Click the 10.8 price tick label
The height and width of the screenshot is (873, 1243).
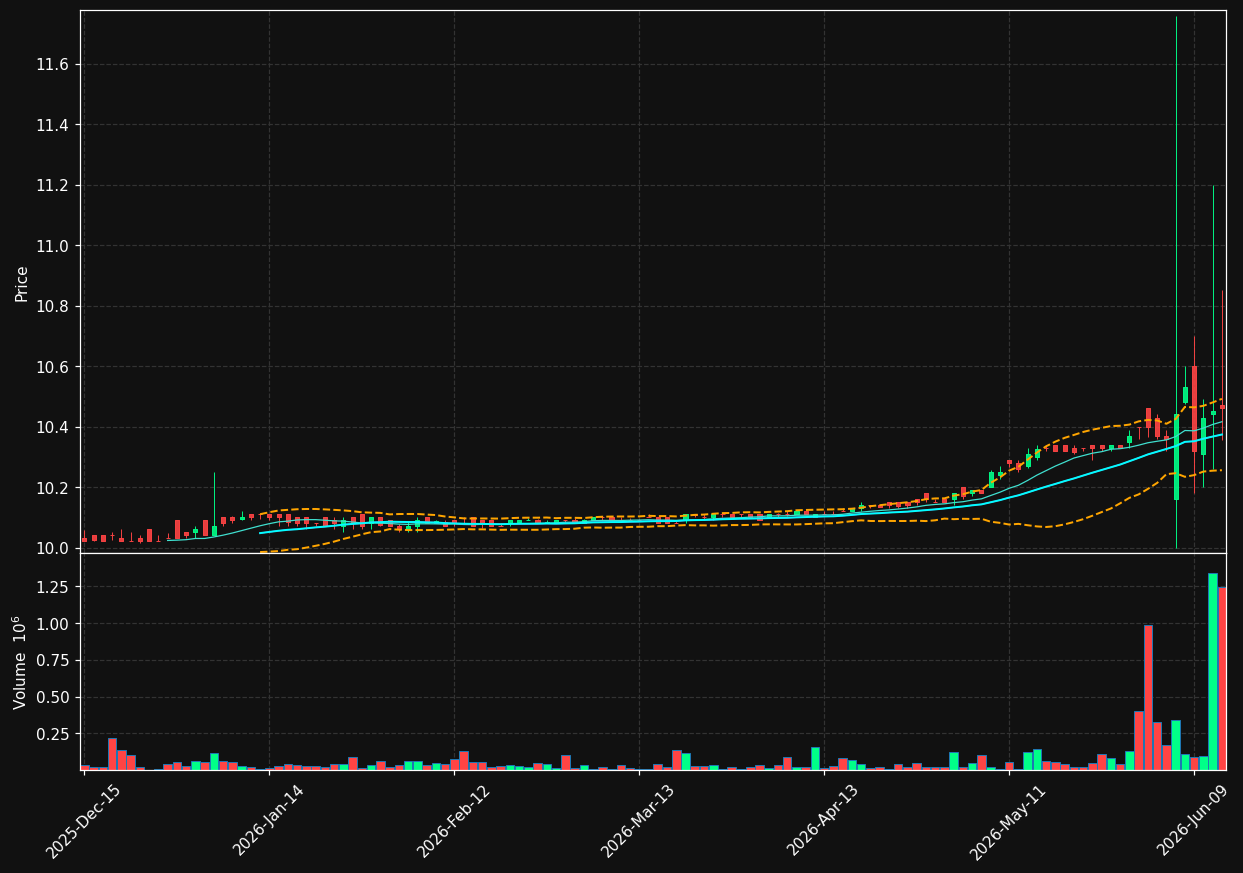[51, 307]
